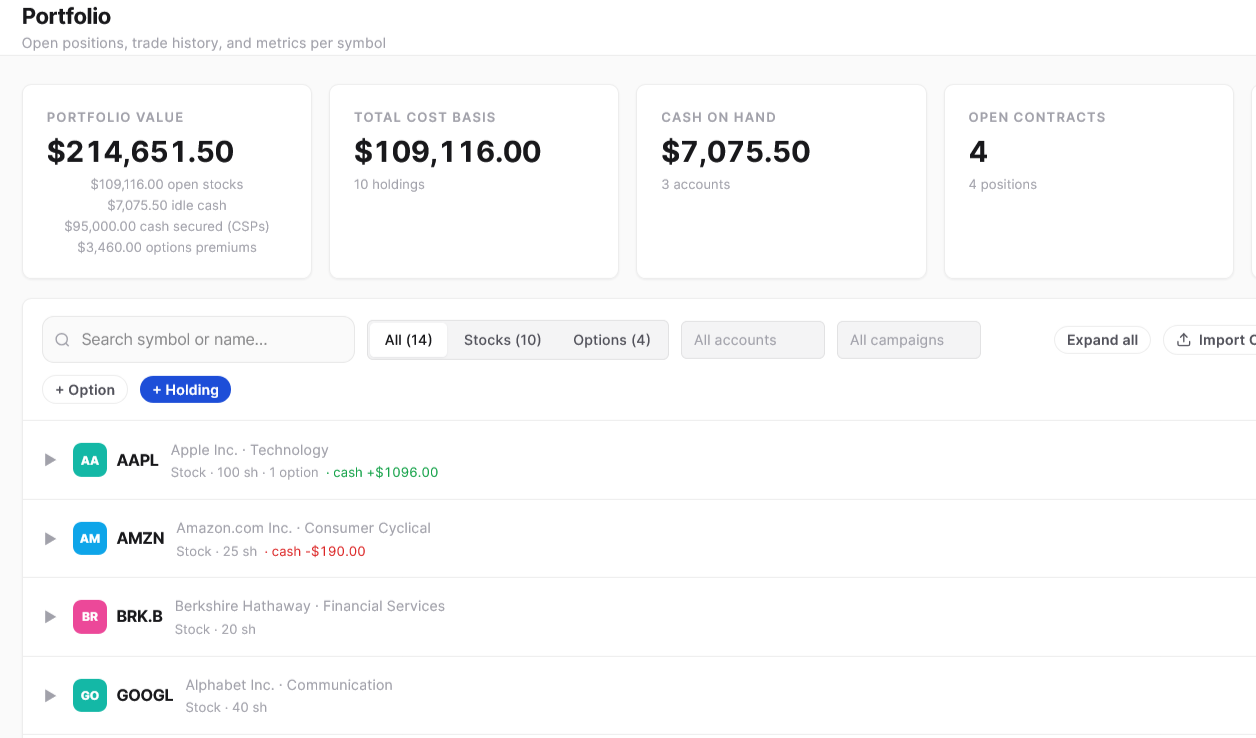This screenshot has height=738, width=1256.
Task: Add a new option with + Option
Action: 85,390
